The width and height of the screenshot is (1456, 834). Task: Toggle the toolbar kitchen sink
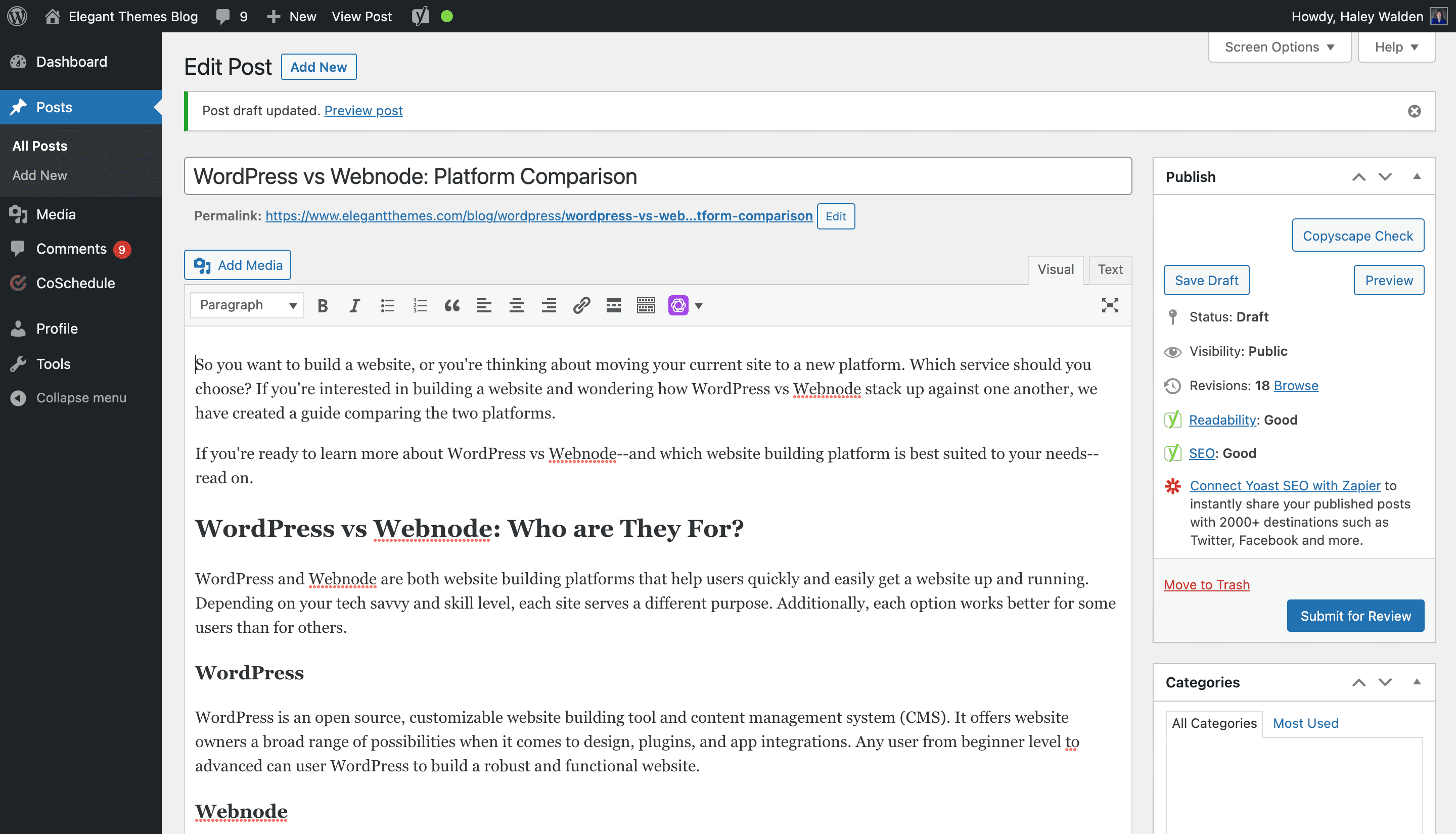(x=646, y=305)
